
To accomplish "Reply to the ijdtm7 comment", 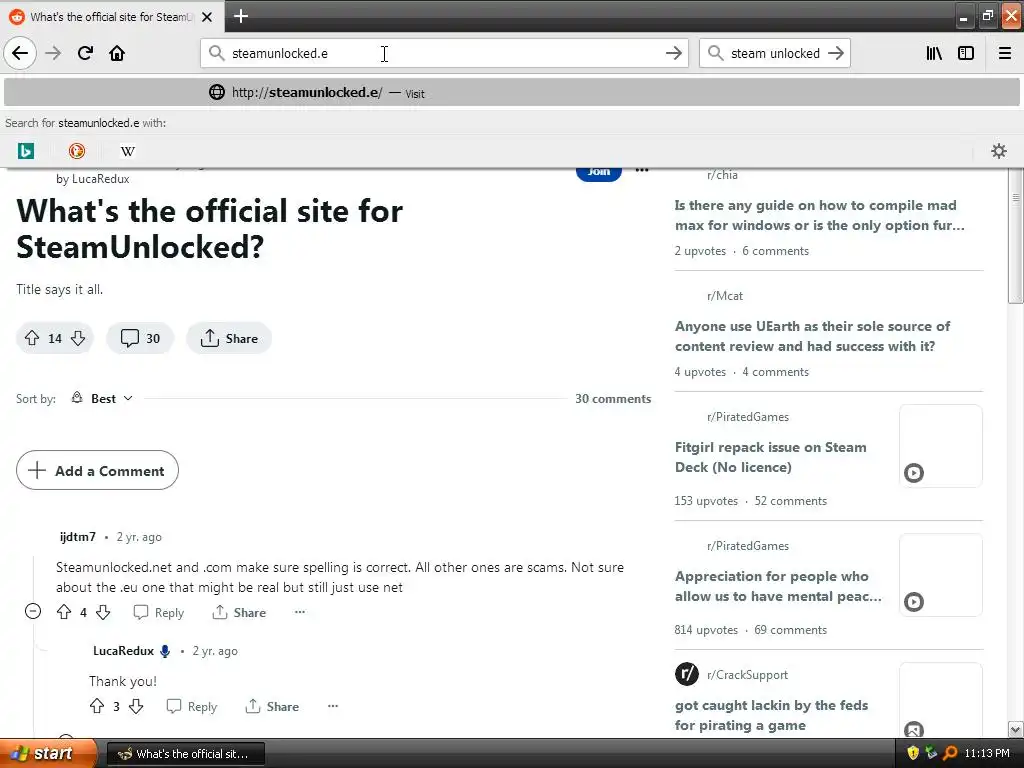I will tap(159, 613).
